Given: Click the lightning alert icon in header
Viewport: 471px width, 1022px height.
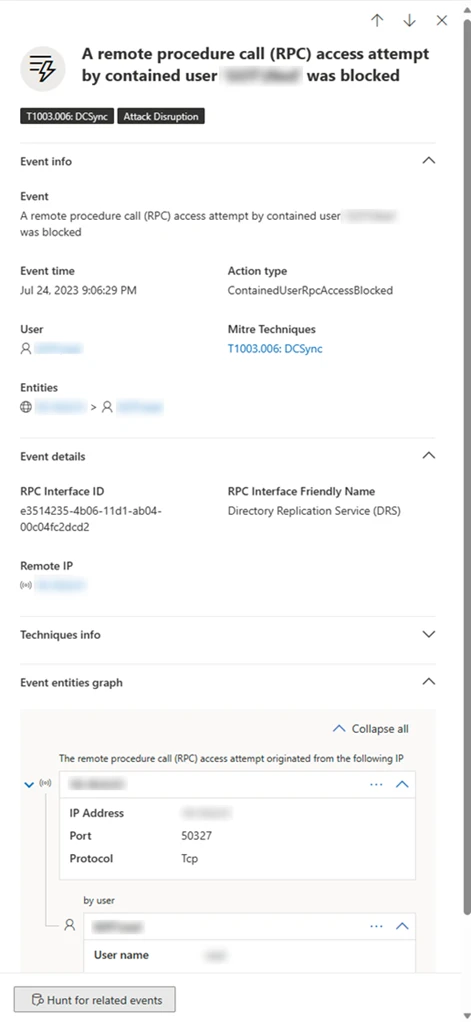Looking at the screenshot, I should click(43, 68).
